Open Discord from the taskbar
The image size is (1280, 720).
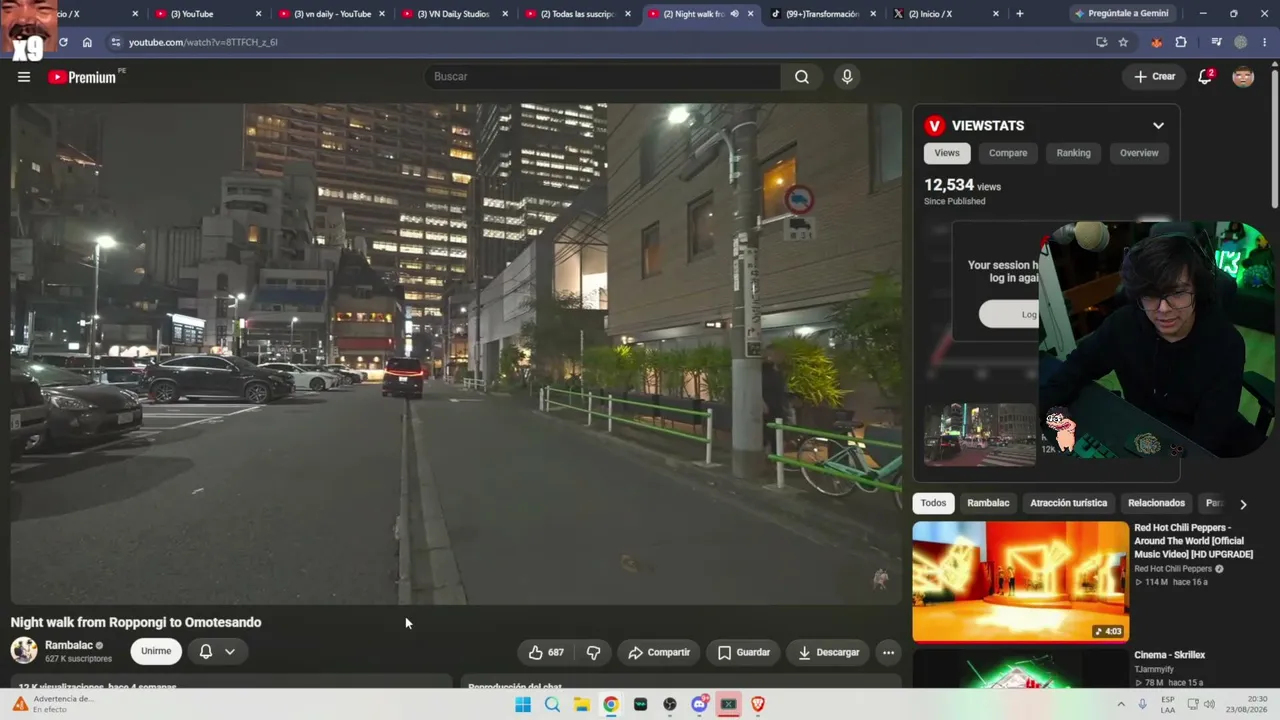click(x=699, y=704)
